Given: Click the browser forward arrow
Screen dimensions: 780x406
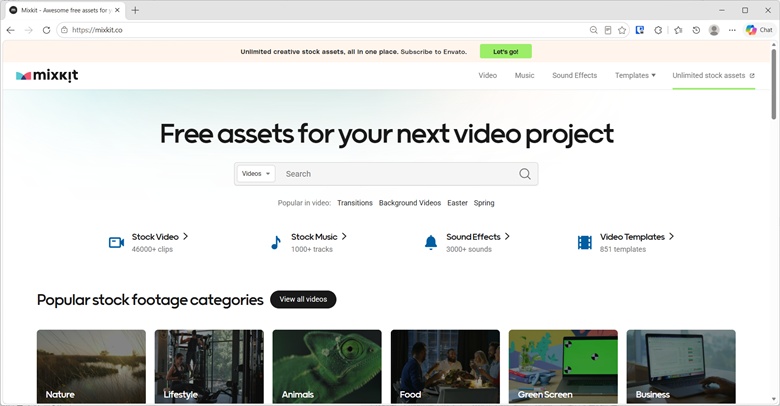Looking at the screenshot, I should pyautogui.click(x=28, y=30).
